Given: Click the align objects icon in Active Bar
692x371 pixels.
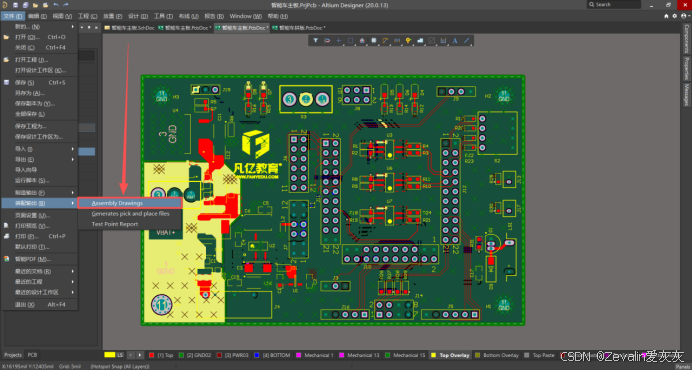Looking at the screenshot, I should [x=362, y=41].
